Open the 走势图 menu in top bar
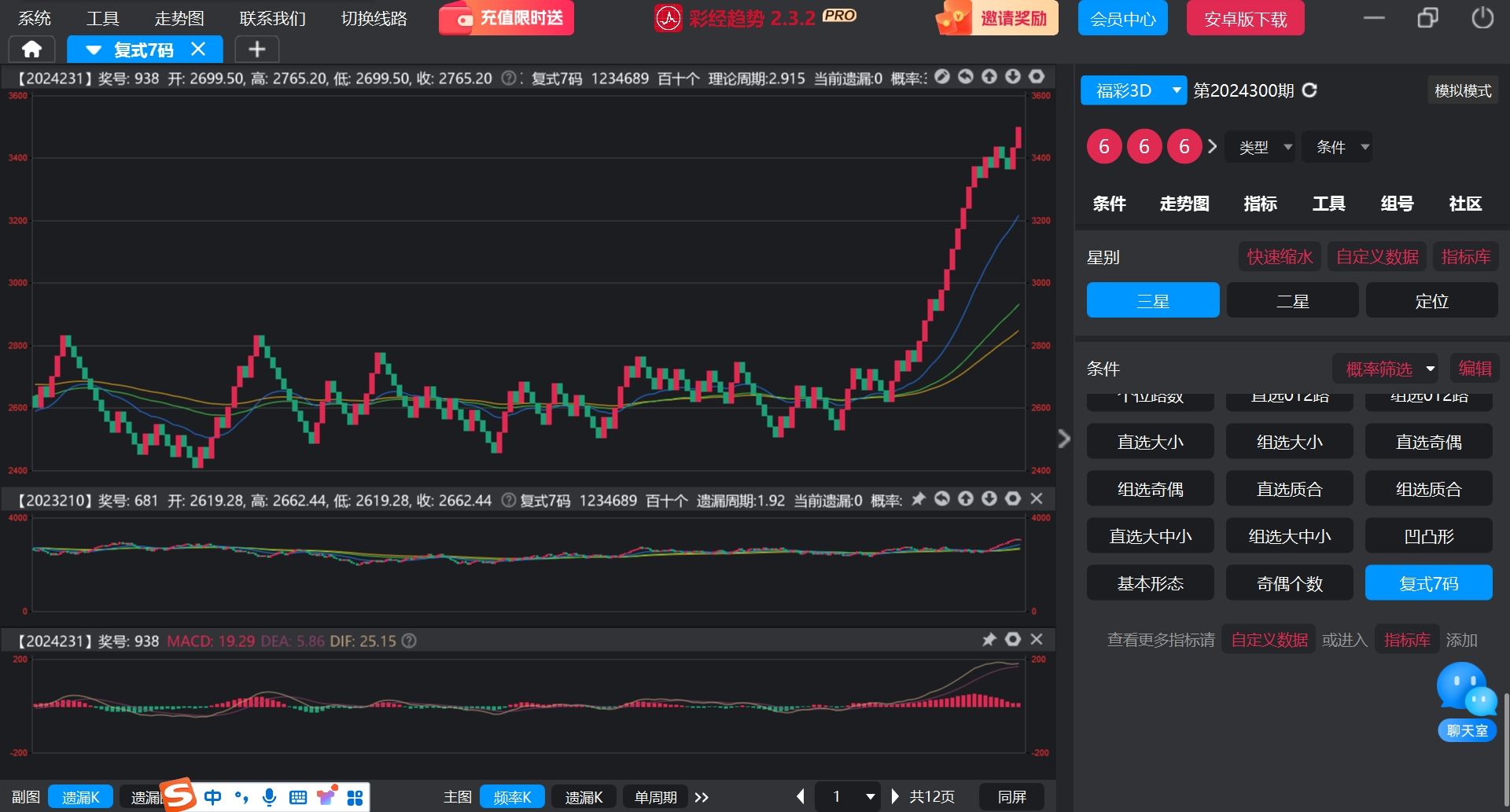The height and width of the screenshot is (812, 1510). tap(179, 18)
